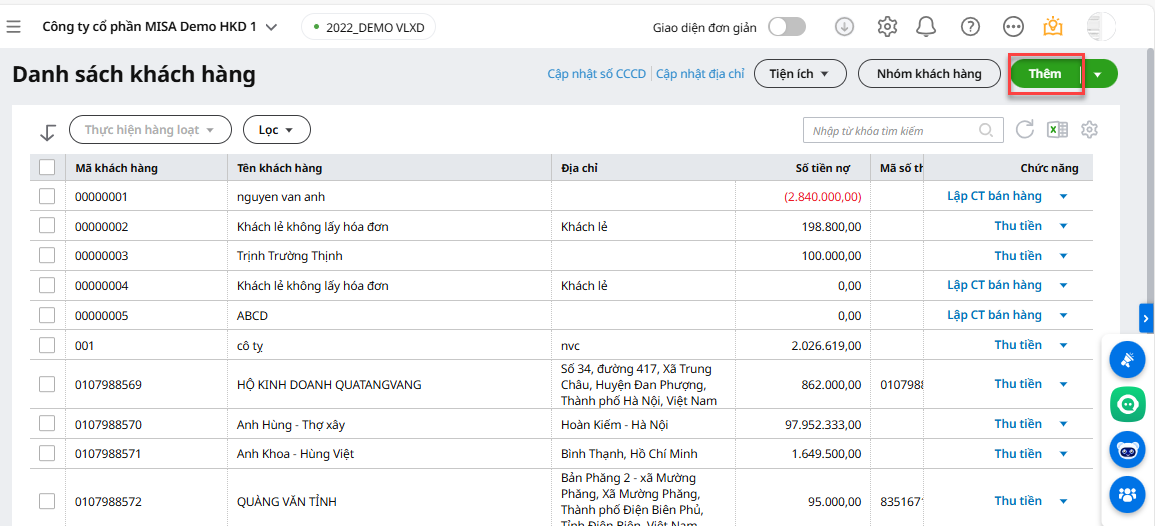1155x526 pixels.
Task: Sort by Tên khách hàng column header
Action: tap(280, 168)
